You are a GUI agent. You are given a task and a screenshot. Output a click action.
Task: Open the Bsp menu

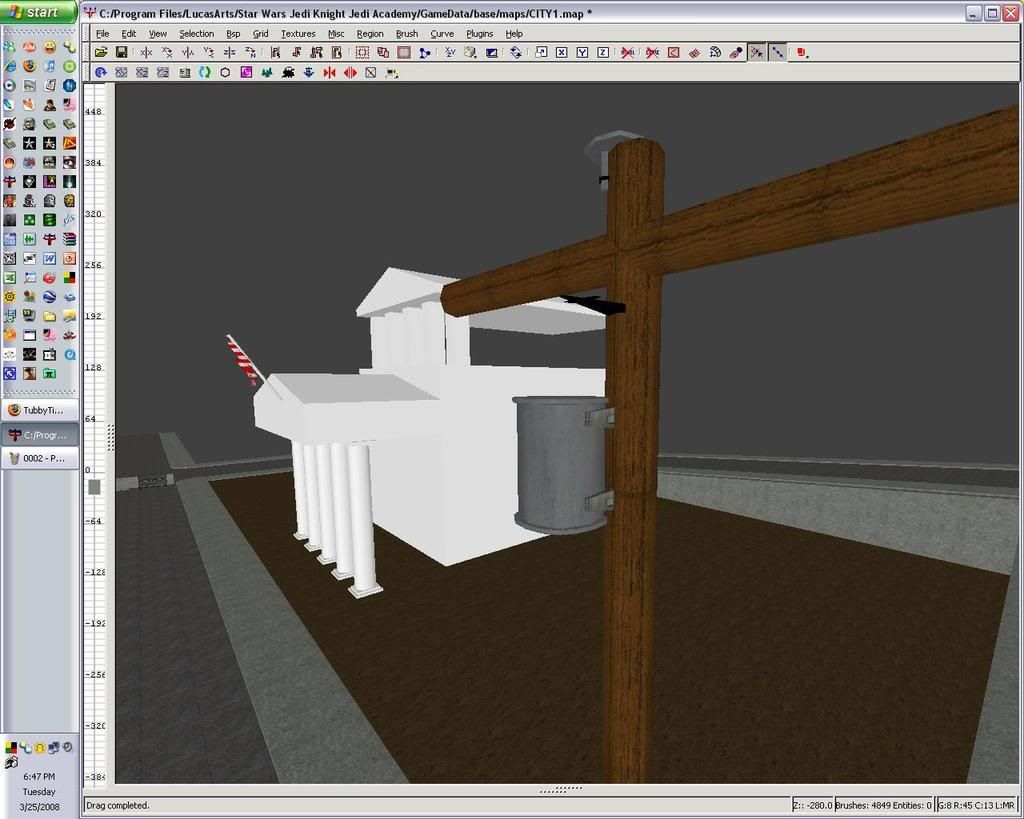(x=233, y=33)
